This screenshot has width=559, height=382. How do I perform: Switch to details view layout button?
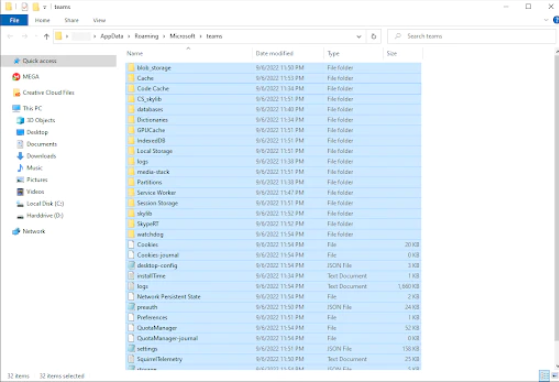pos(544,376)
